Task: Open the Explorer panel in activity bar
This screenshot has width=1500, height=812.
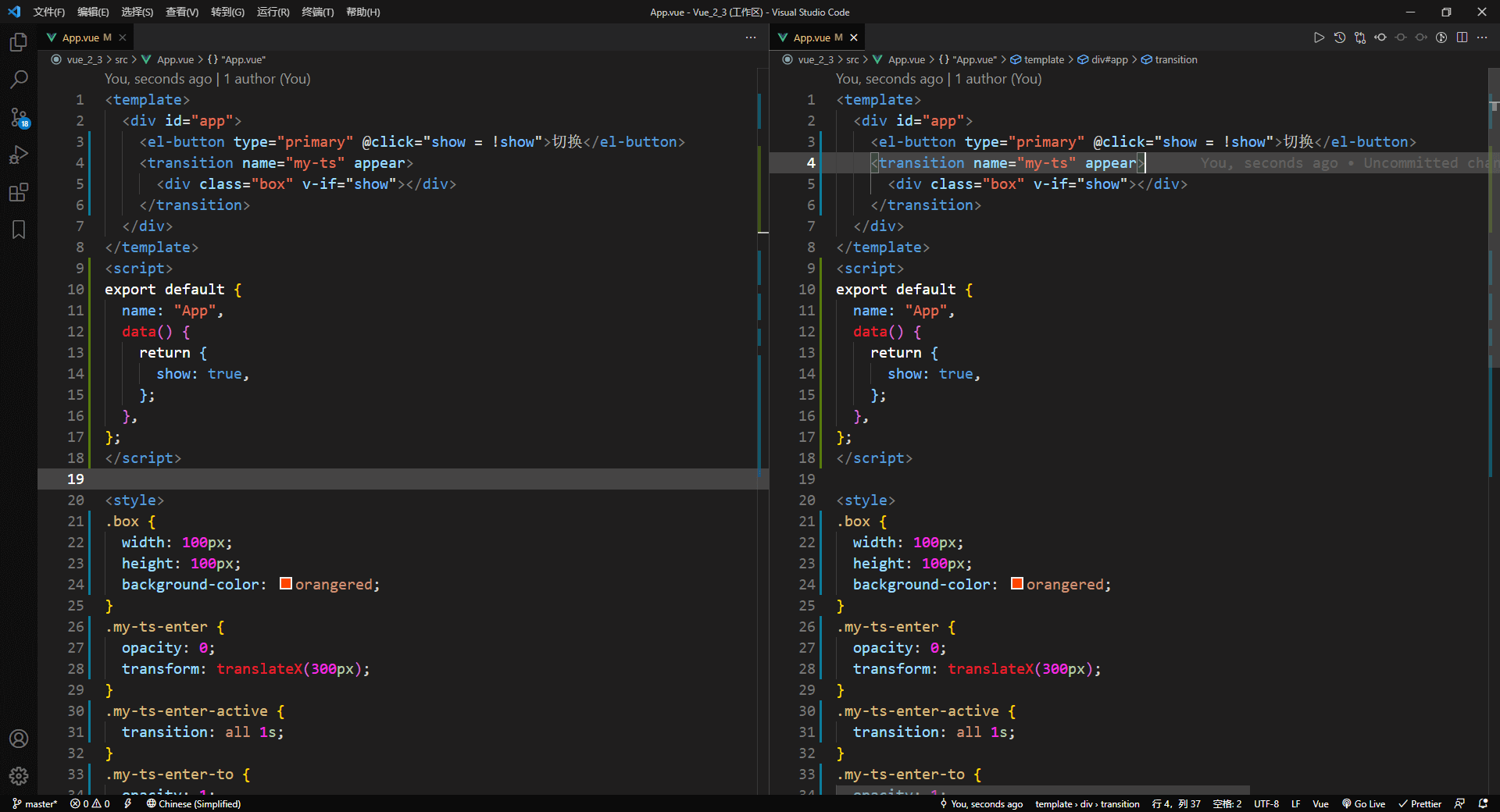Action: pos(19,42)
